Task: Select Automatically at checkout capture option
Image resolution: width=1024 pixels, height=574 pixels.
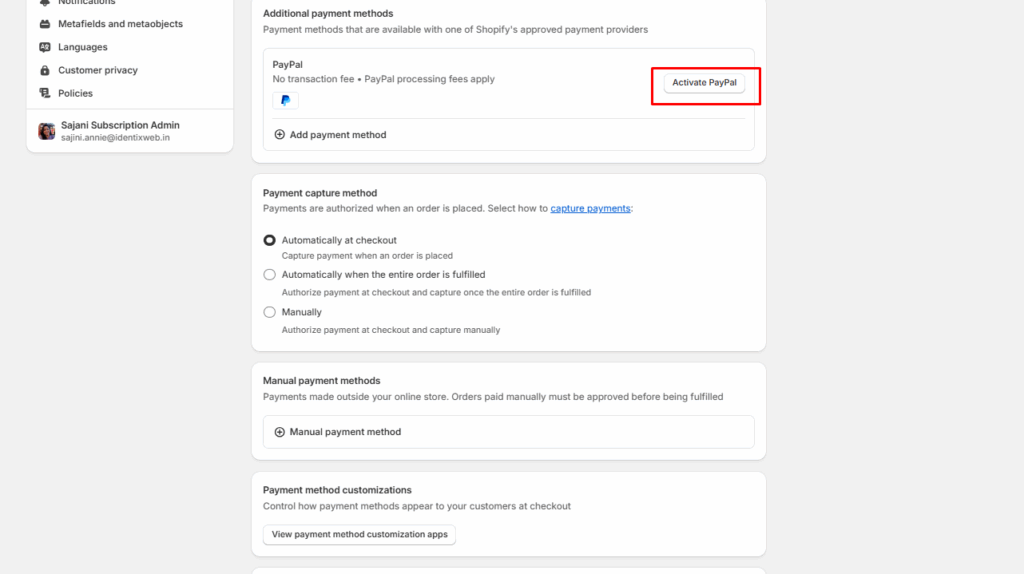Action: click(x=270, y=240)
